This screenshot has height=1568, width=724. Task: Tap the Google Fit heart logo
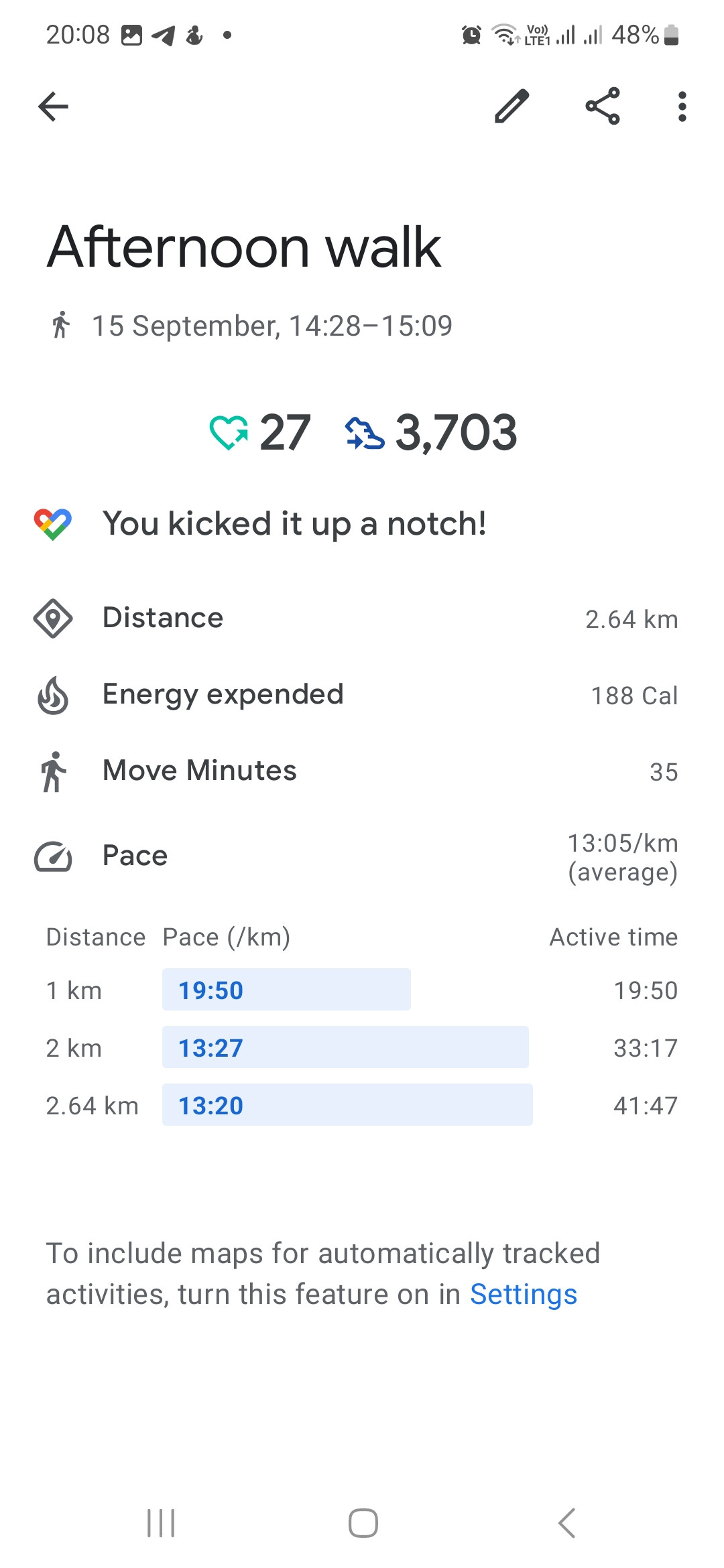(53, 524)
